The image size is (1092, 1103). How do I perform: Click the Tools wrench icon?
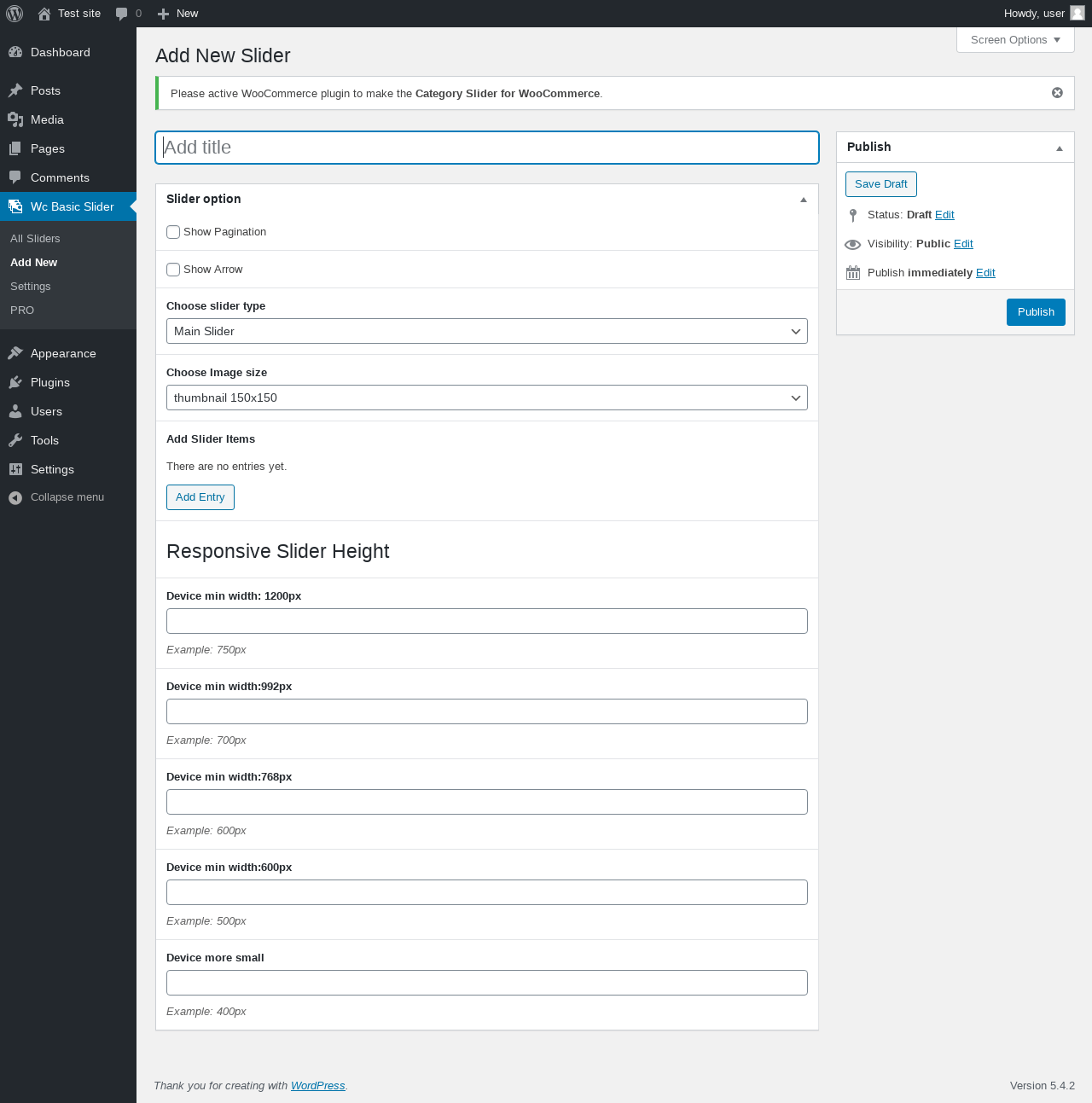coord(15,440)
